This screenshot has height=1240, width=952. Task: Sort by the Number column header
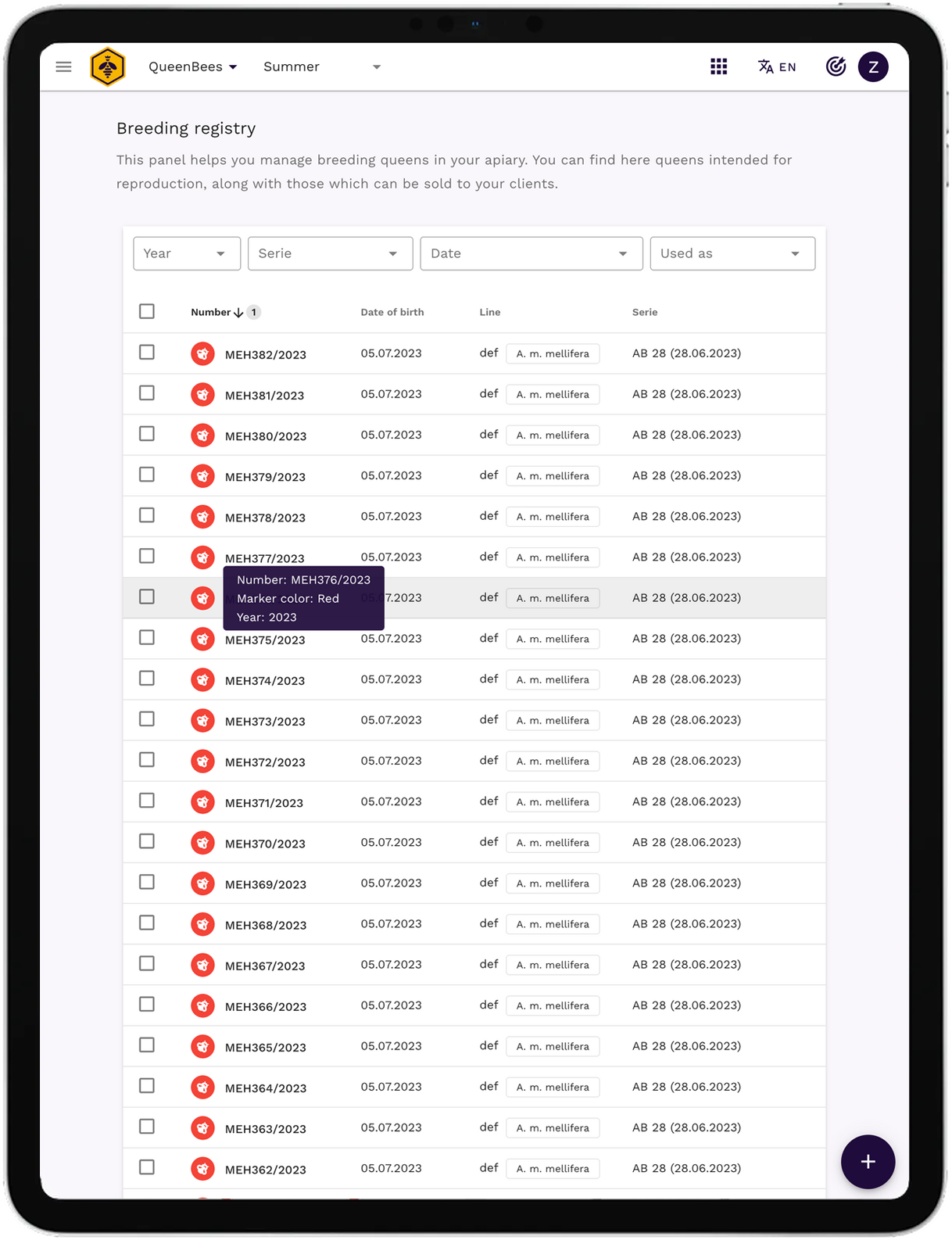[211, 312]
